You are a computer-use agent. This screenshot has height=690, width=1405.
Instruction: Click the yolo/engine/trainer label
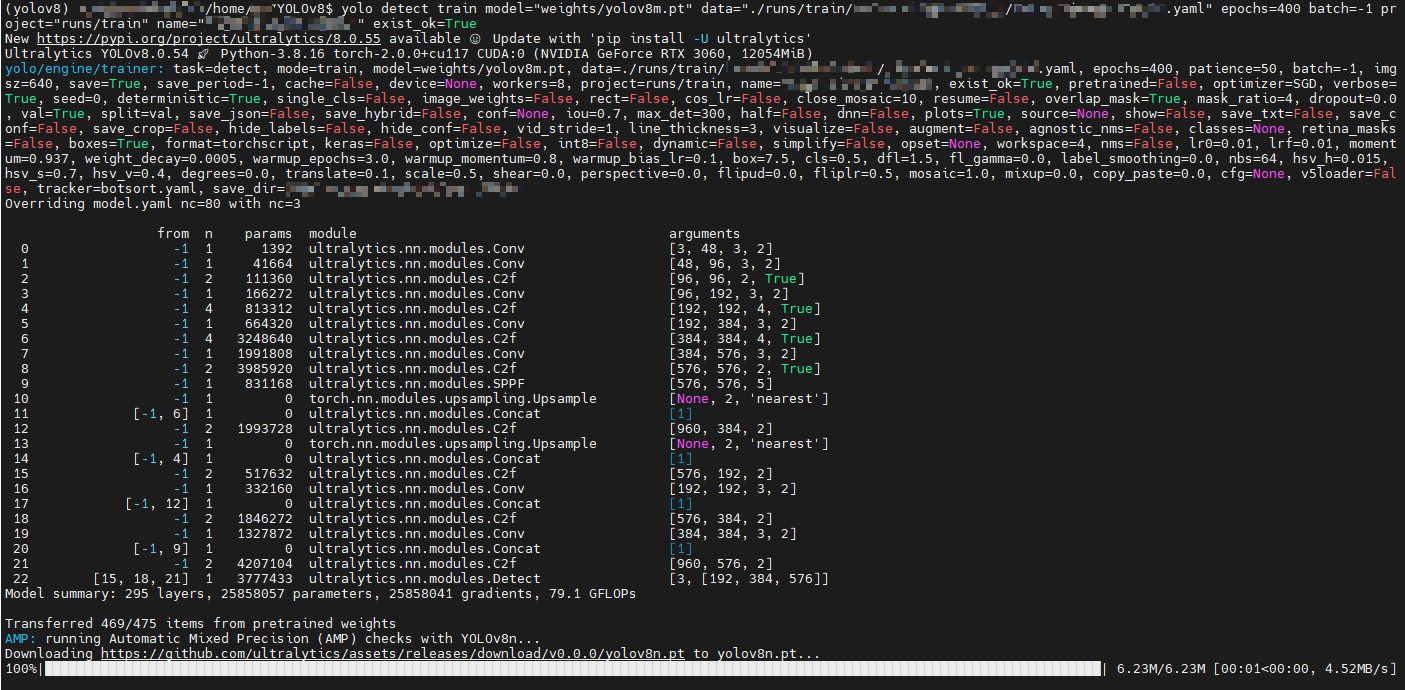(78, 68)
